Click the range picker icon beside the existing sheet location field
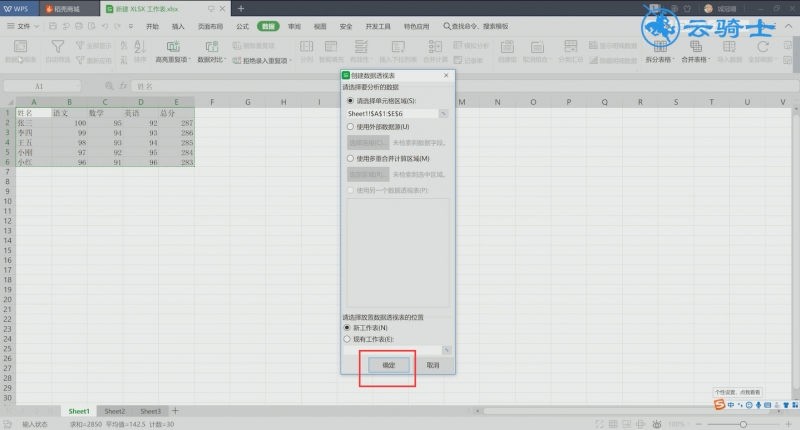 pyautogui.click(x=446, y=350)
